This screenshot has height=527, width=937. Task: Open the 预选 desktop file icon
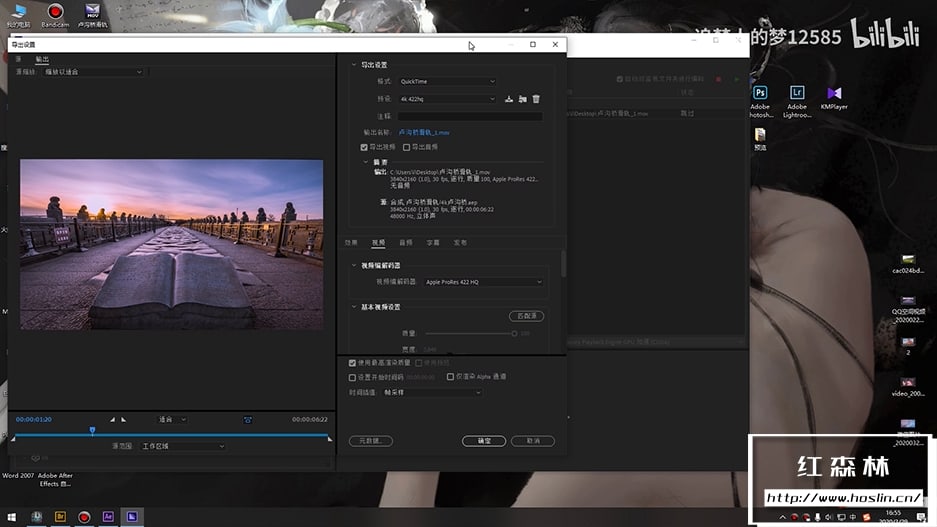[760, 139]
